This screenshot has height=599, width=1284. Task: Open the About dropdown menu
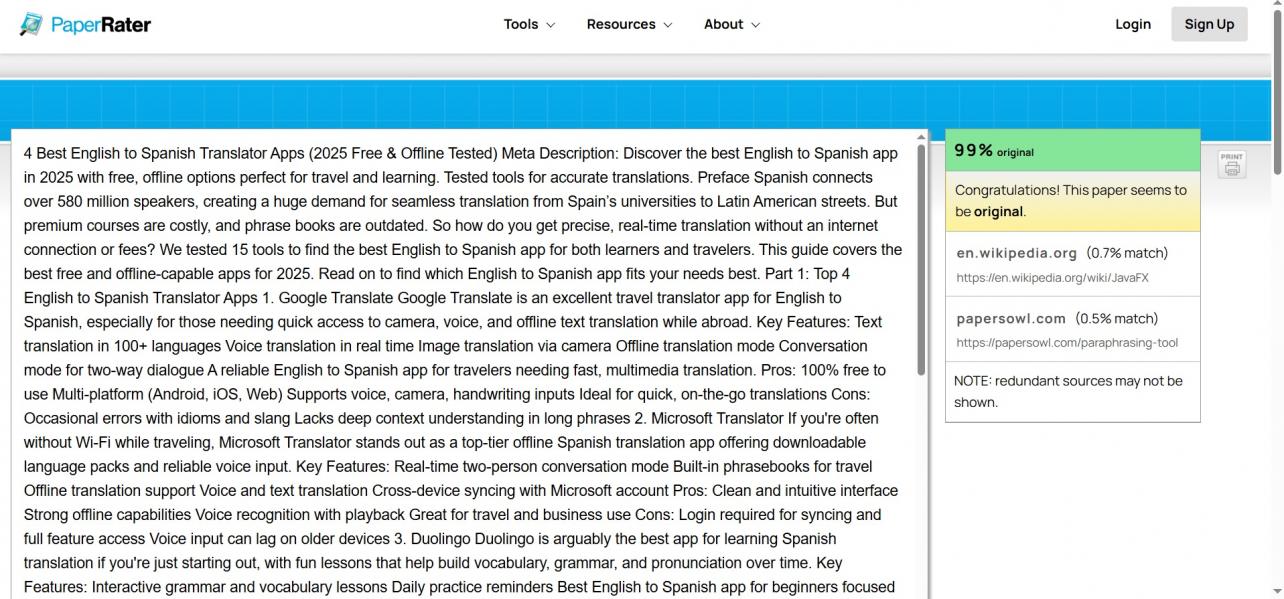[x=731, y=24]
